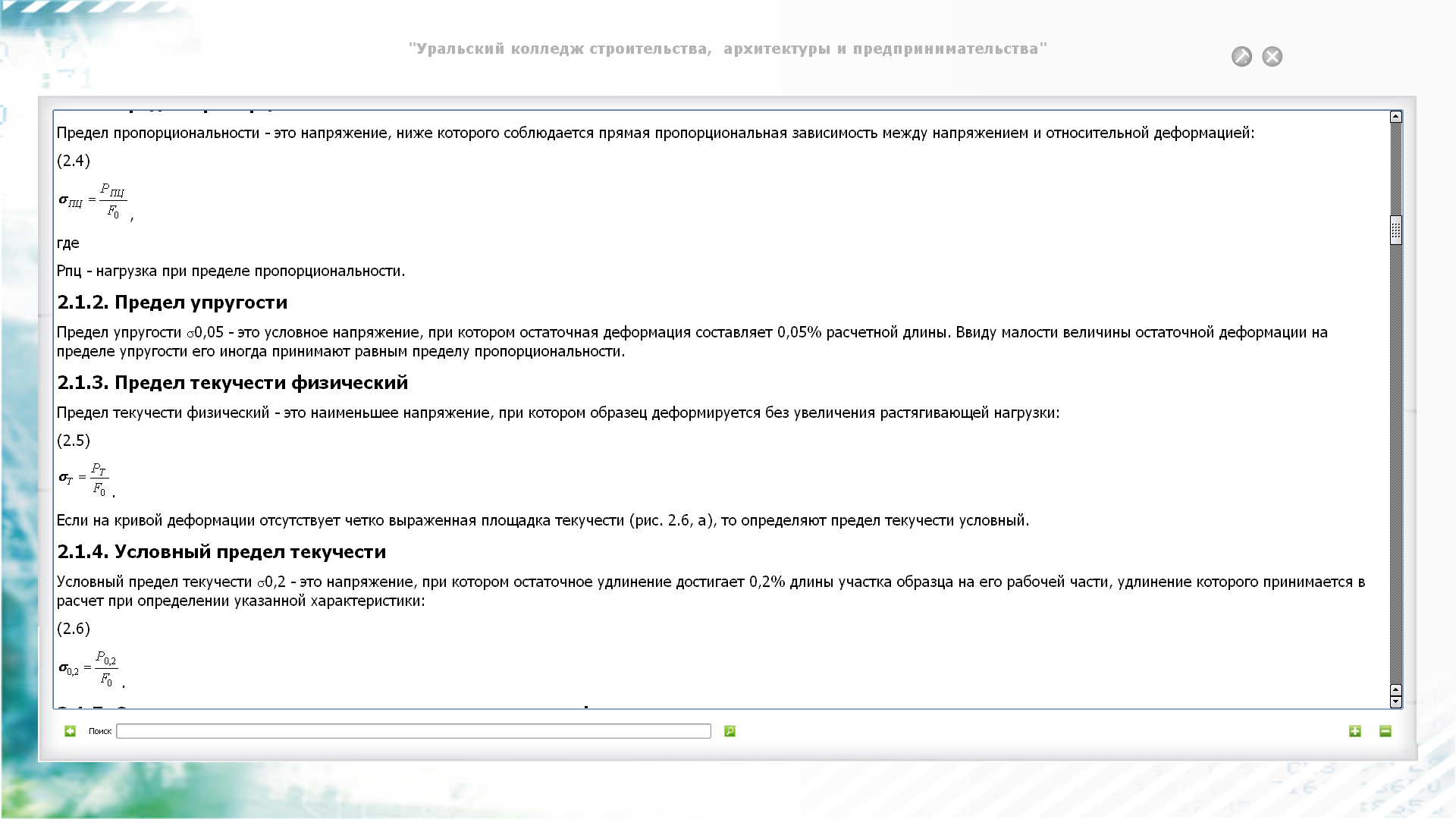
Task: Decrease text size with green minus icon
Action: point(1385,731)
